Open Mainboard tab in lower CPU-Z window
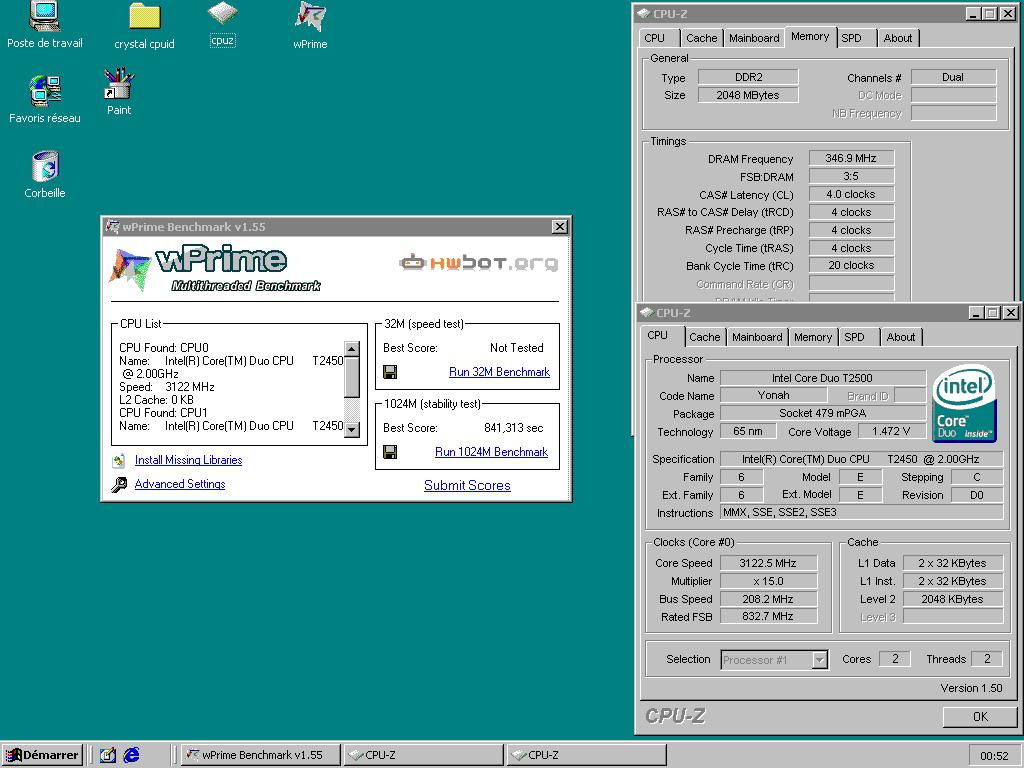 [757, 337]
